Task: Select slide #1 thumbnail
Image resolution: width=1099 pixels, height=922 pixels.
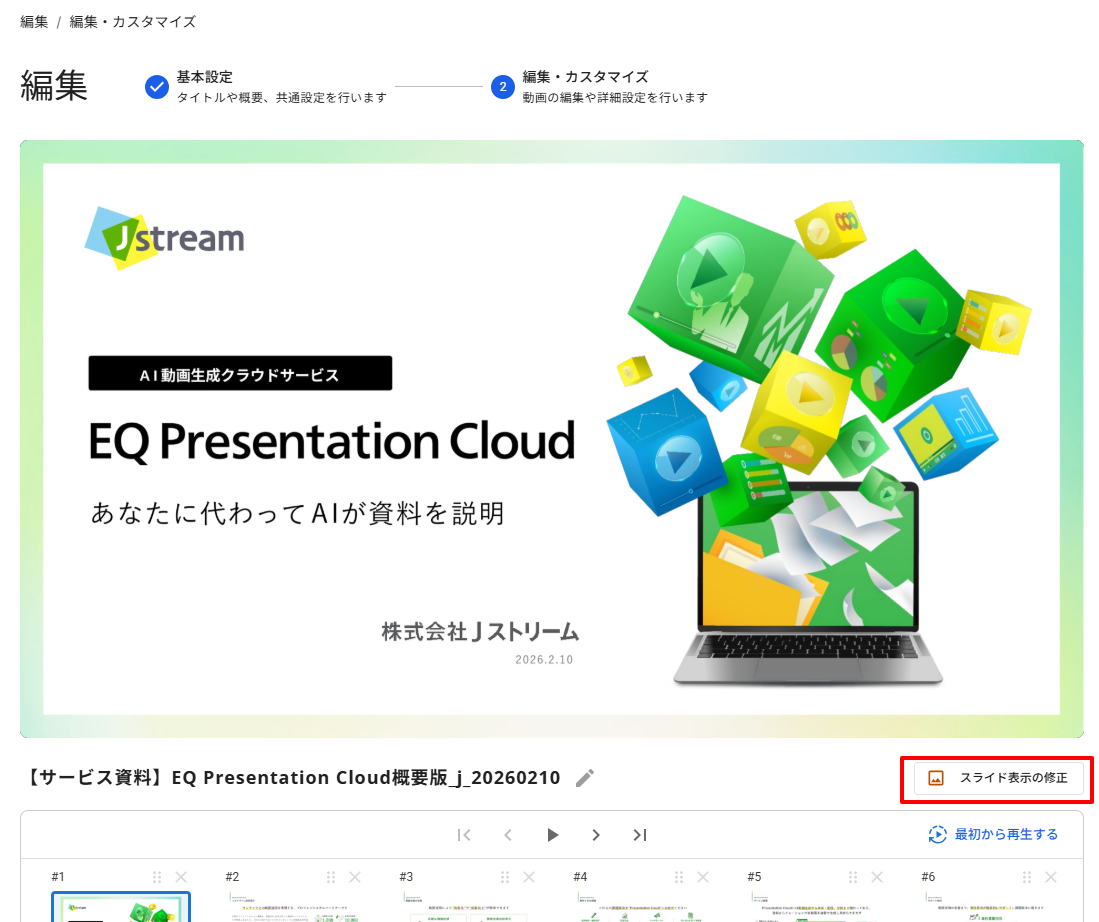Action: [x=121, y=907]
